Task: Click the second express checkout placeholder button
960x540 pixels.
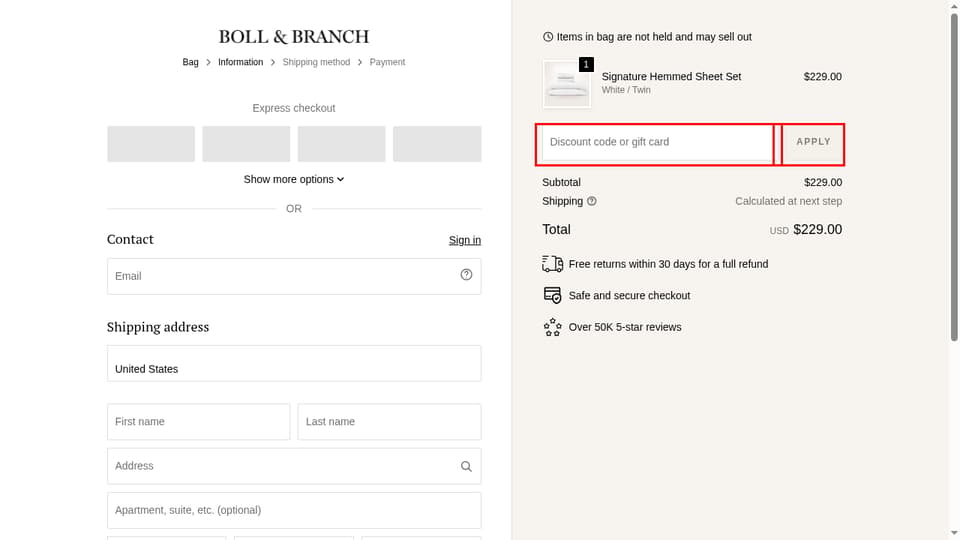Action: [x=246, y=144]
